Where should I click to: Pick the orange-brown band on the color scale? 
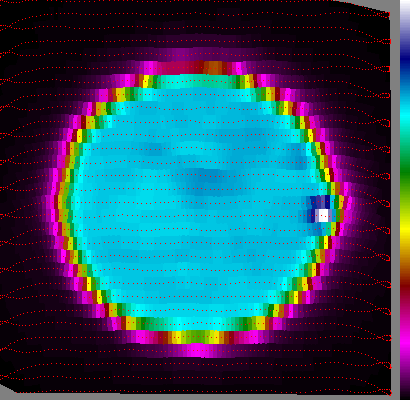tap(405, 258)
